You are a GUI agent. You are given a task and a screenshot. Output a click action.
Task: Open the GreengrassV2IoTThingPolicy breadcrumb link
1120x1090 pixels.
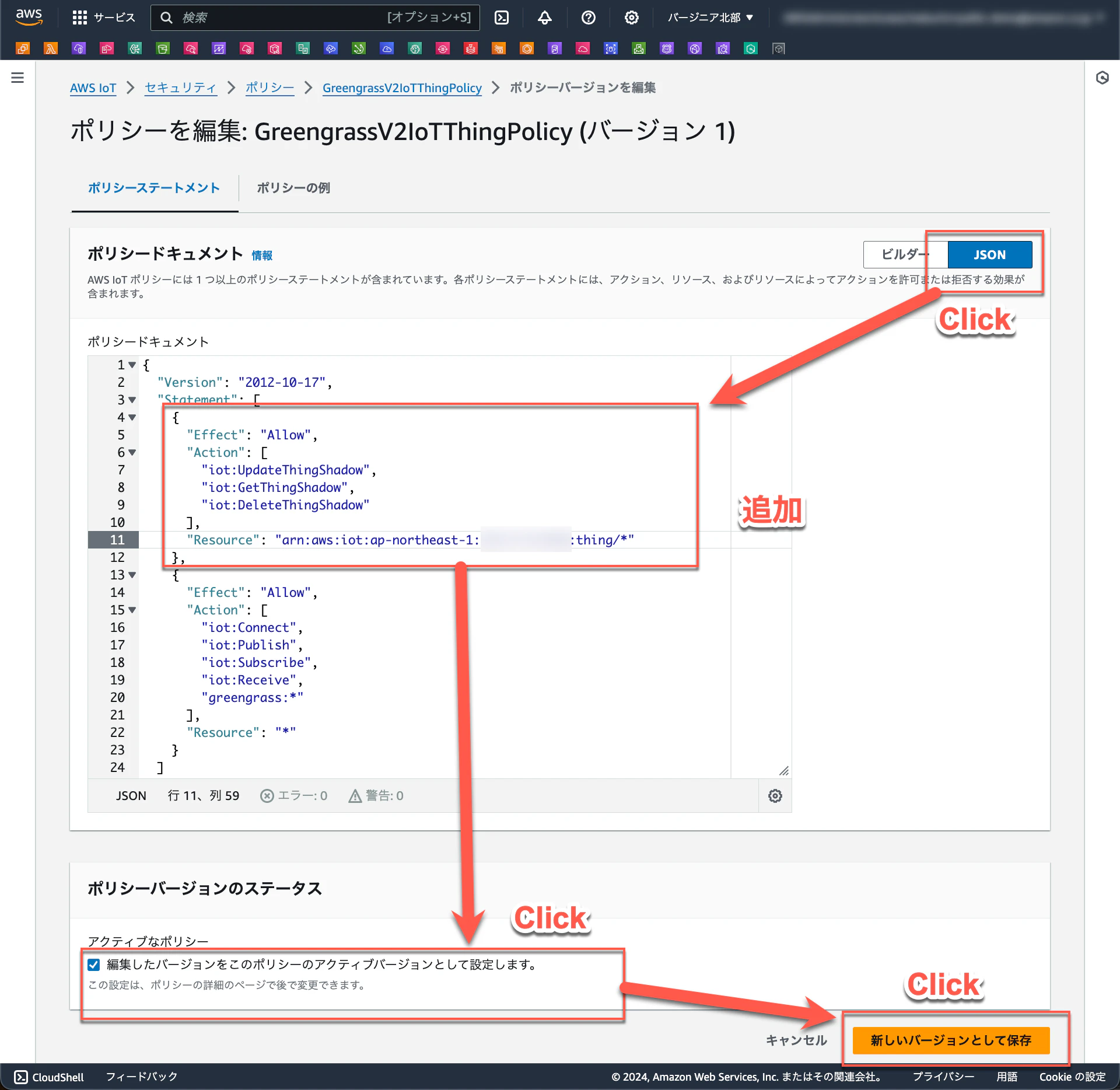pos(402,88)
